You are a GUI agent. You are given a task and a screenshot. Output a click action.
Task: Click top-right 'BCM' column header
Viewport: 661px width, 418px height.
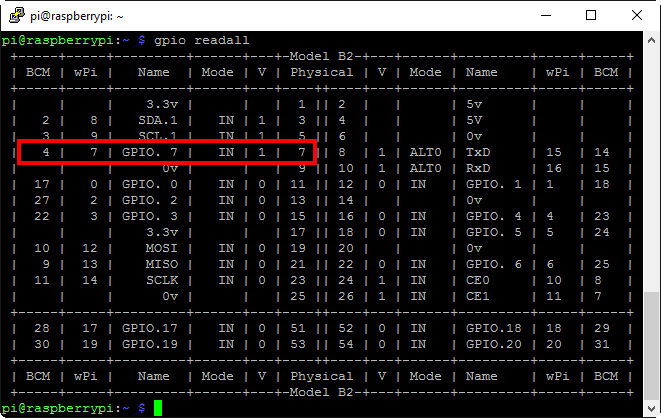click(606, 72)
